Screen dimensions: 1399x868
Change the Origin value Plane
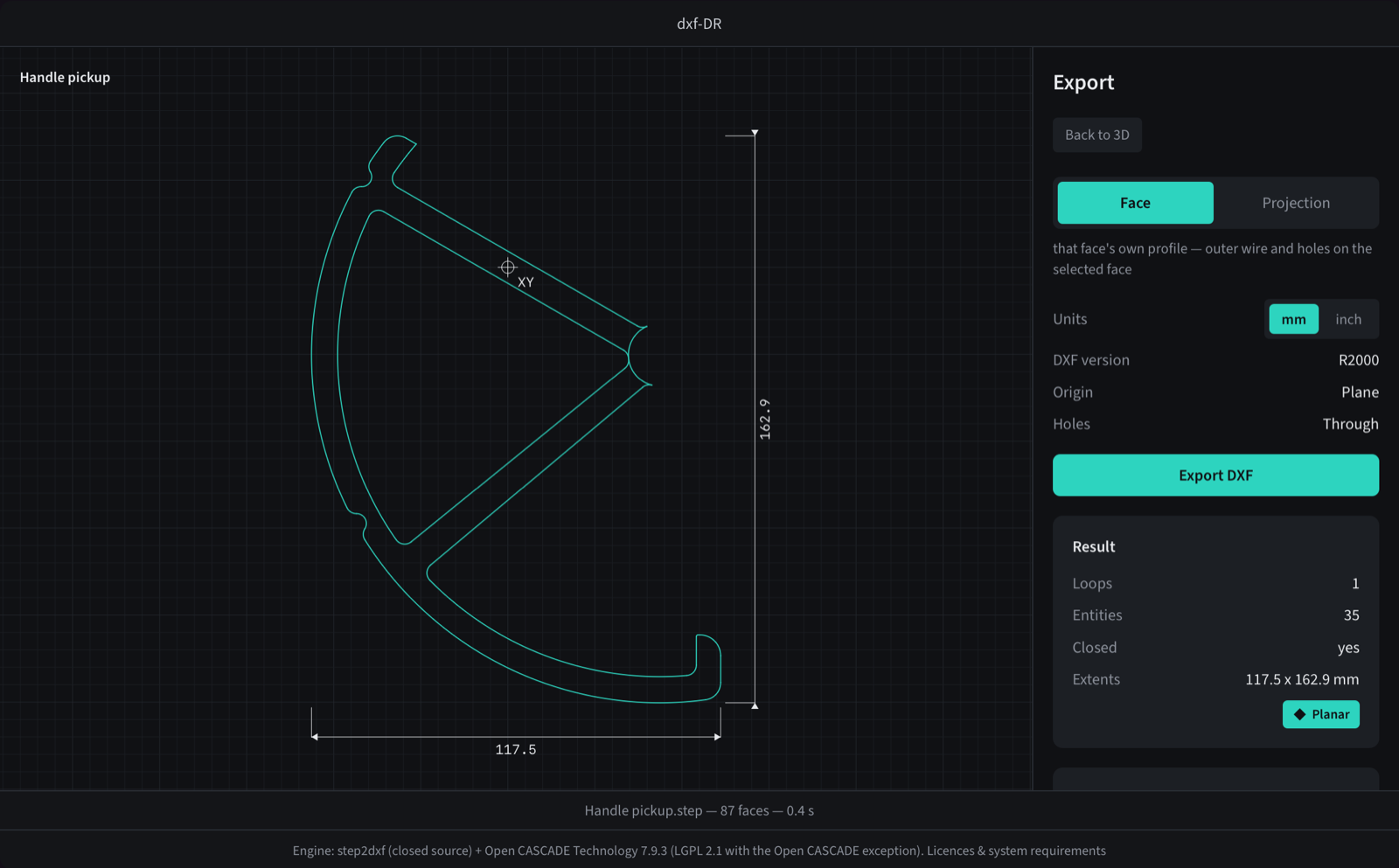tap(1360, 392)
